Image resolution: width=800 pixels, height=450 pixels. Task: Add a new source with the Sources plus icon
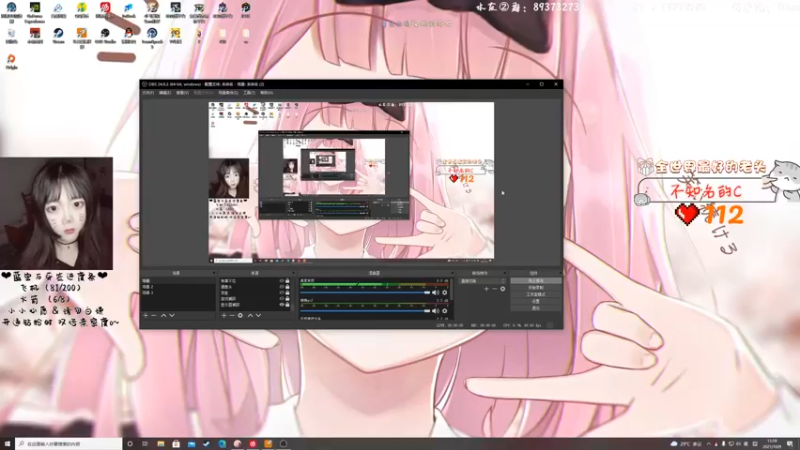(224, 315)
